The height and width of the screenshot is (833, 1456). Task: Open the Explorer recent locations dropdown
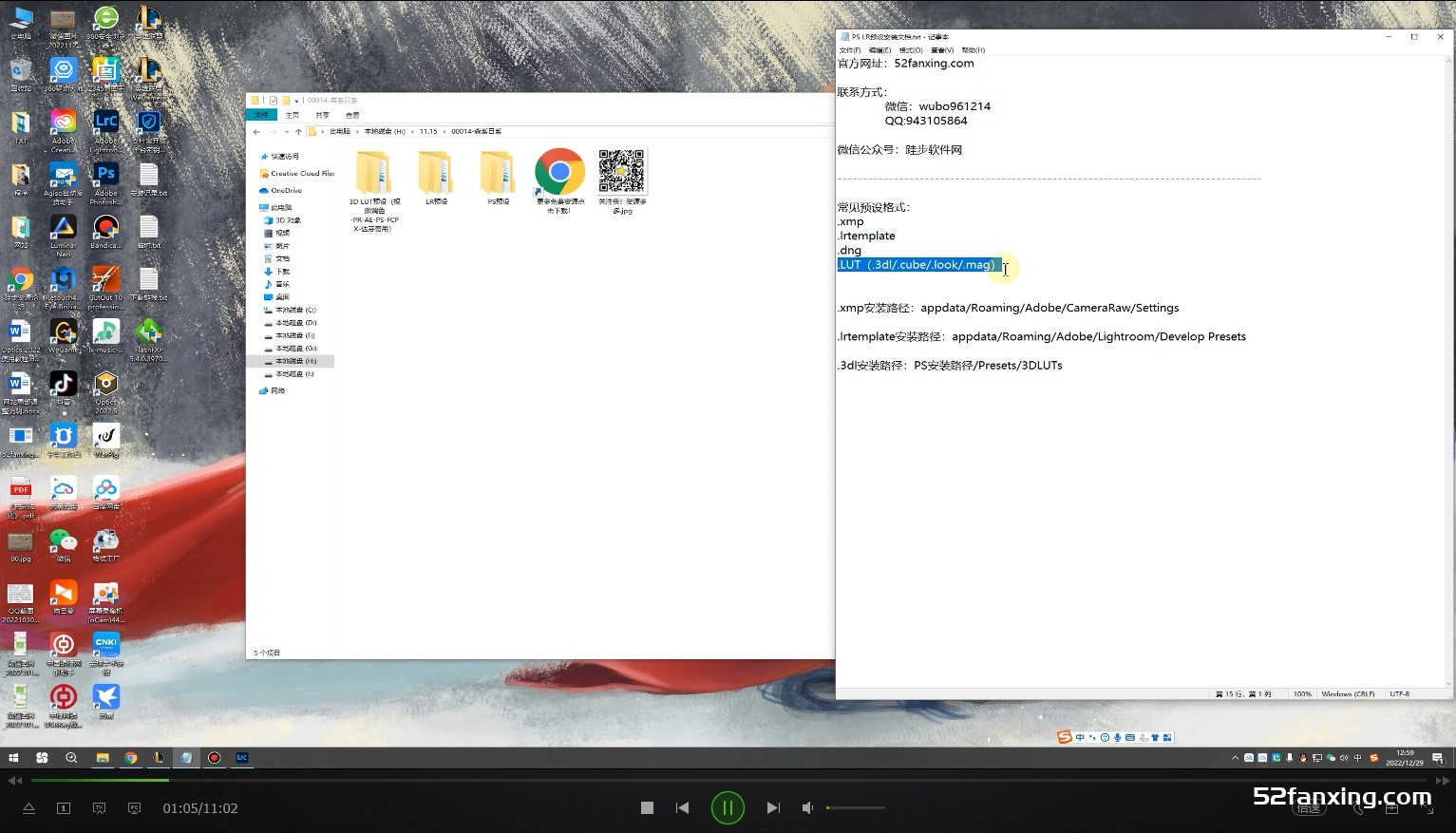pos(286,132)
